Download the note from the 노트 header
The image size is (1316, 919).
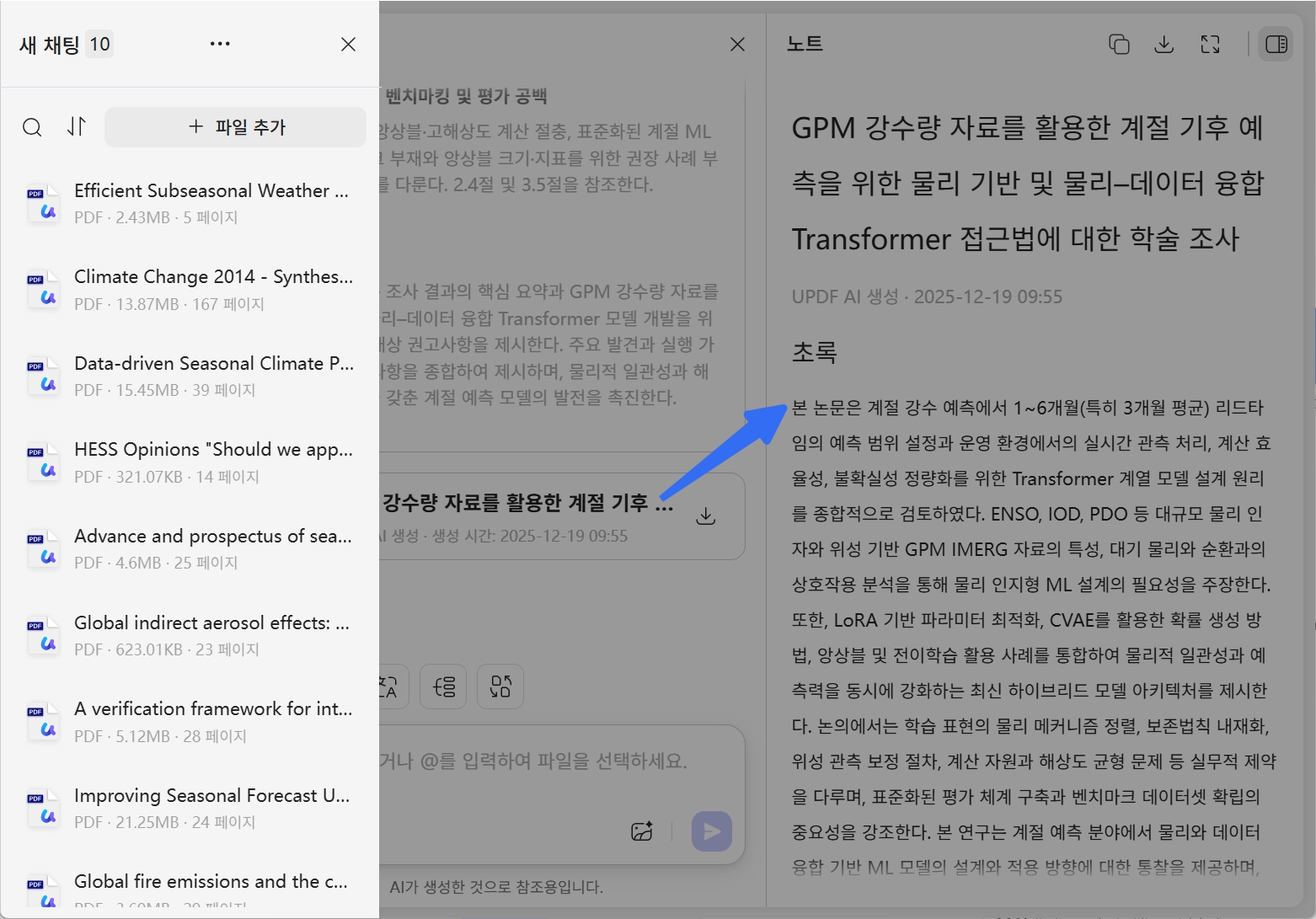pyautogui.click(x=1164, y=45)
